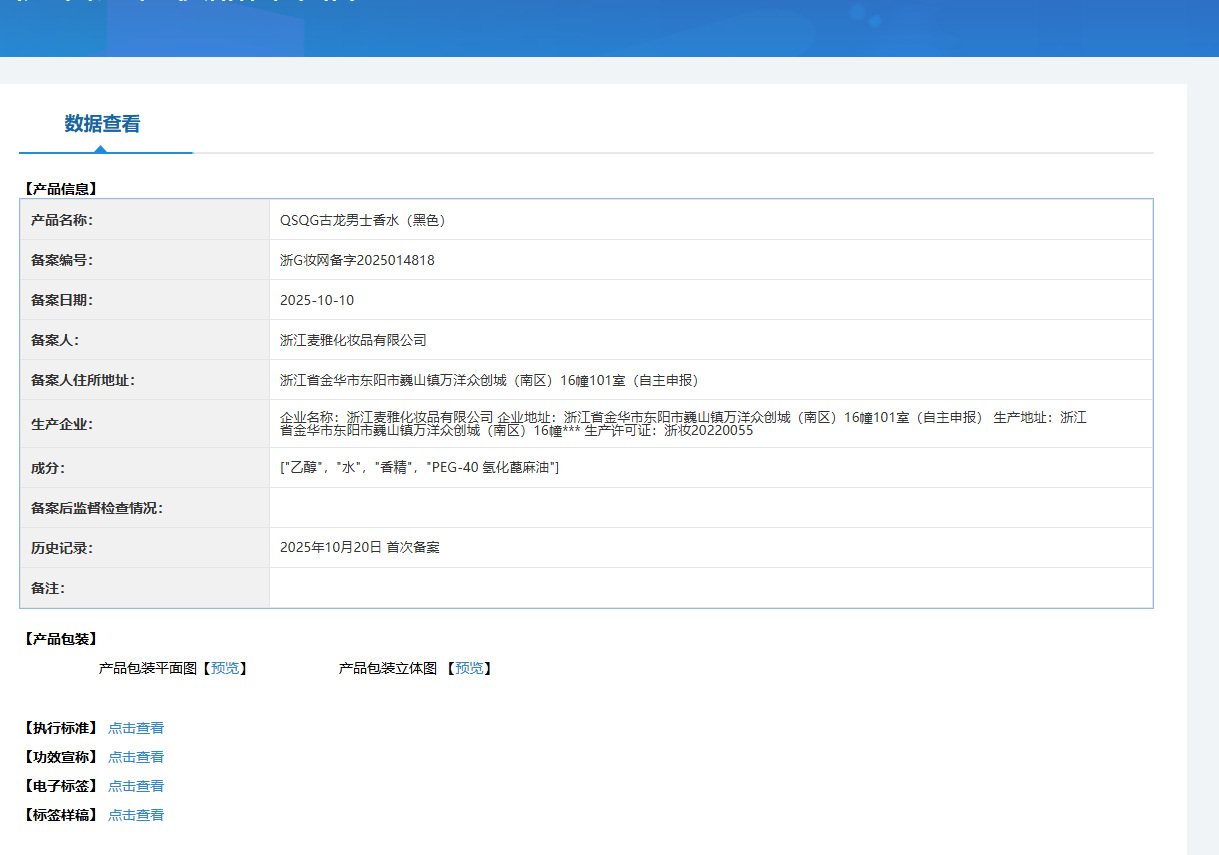Image resolution: width=1219 pixels, height=855 pixels.
Task: Click the 【产品信息】 section heading
Action: point(60,188)
